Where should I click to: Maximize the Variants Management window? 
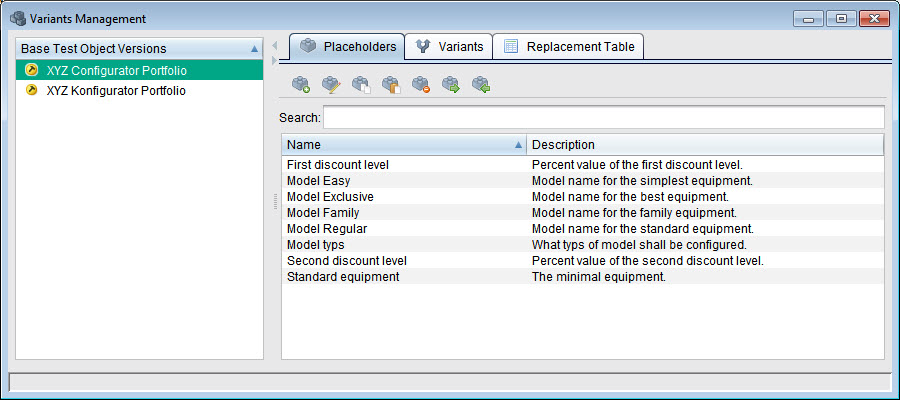[841, 19]
